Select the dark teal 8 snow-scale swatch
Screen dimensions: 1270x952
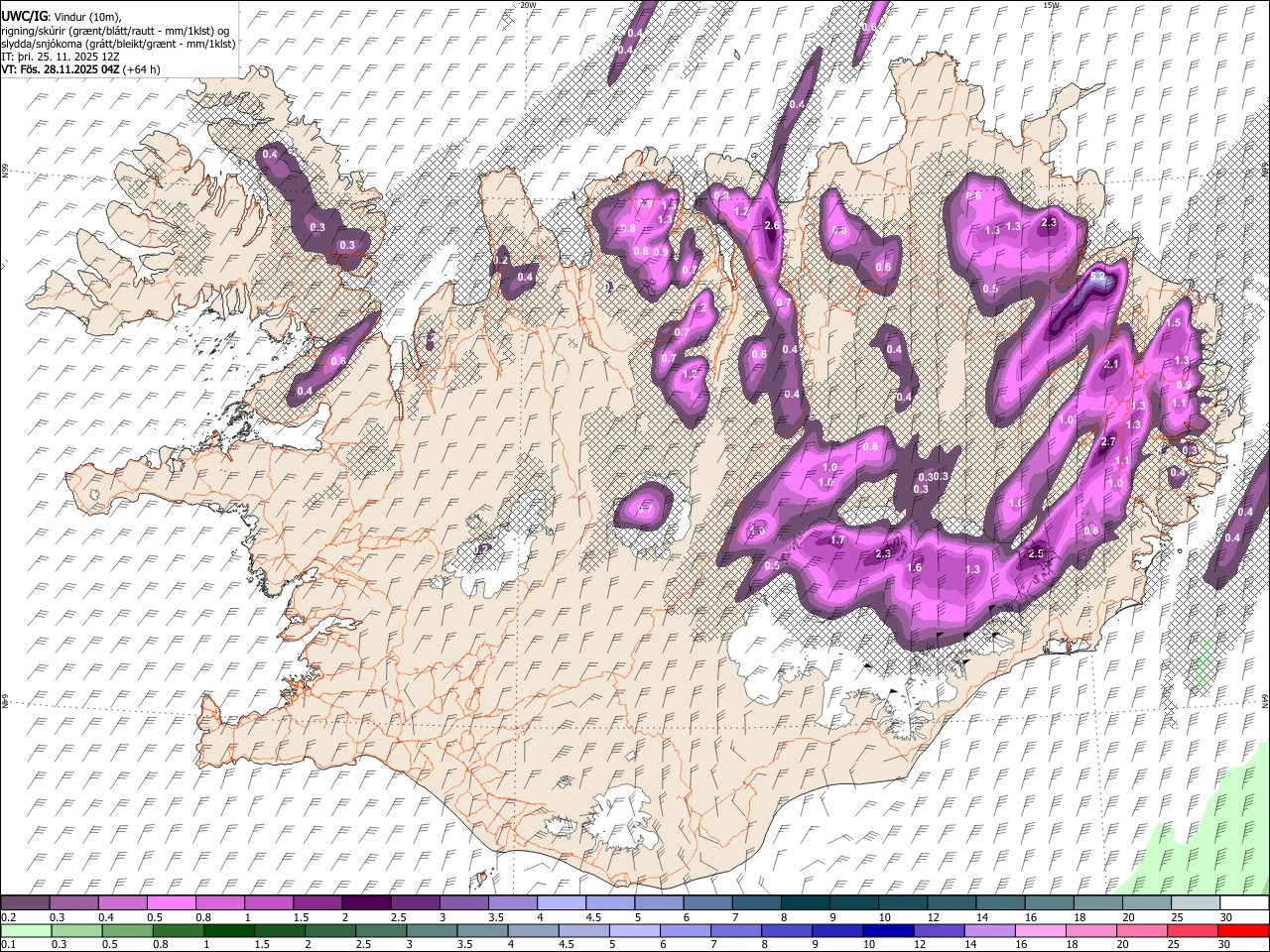(804, 903)
